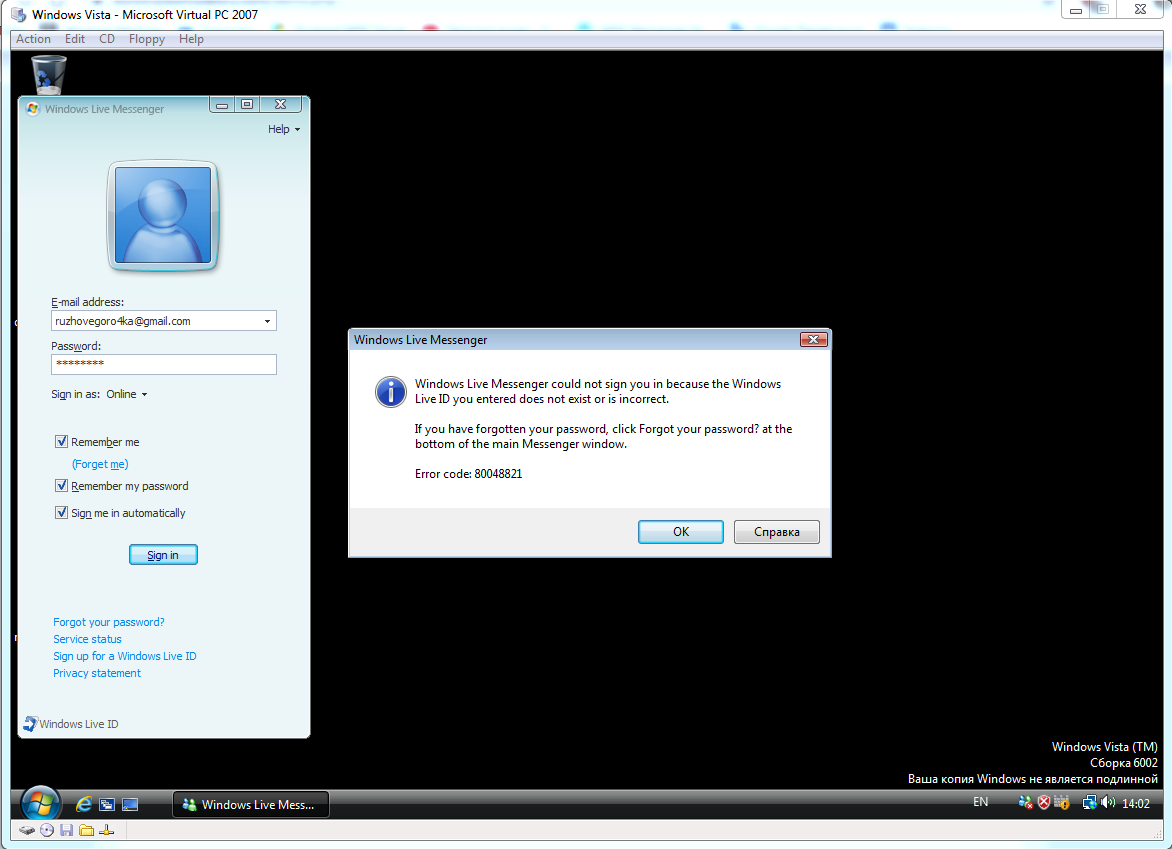Open the Sign in as Online status dropdown
The width and height of the screenshot is (1172, 849).
click(x=127, y=394)
